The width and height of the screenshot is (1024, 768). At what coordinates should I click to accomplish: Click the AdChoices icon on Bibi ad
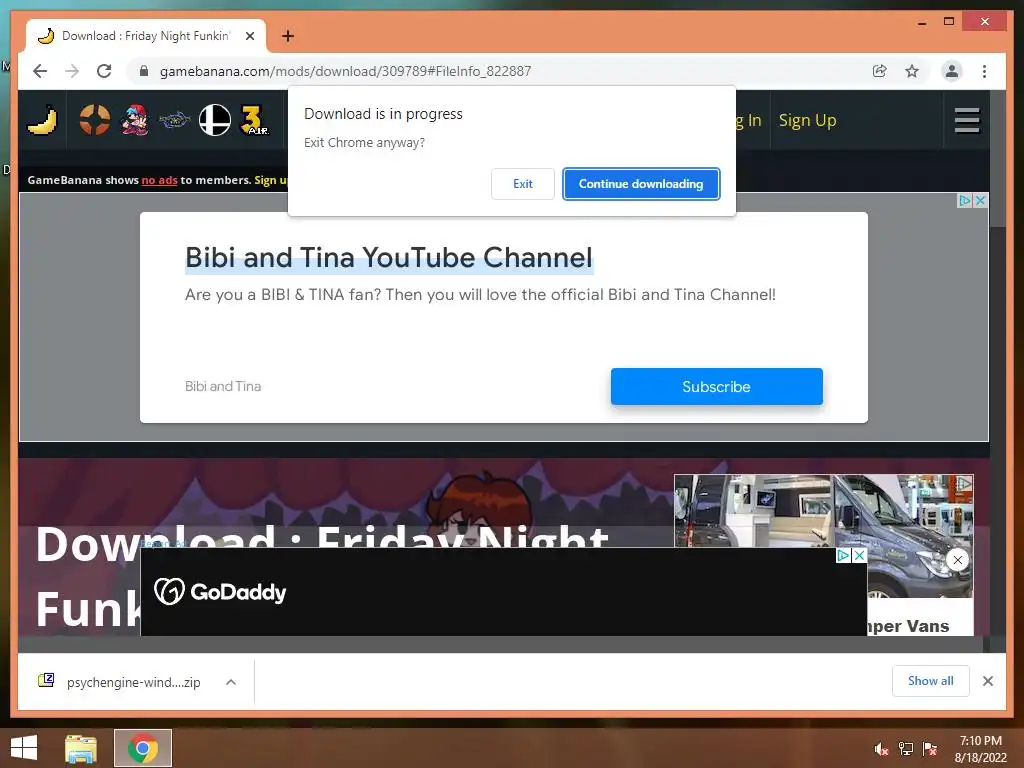(x=965, y=200)
